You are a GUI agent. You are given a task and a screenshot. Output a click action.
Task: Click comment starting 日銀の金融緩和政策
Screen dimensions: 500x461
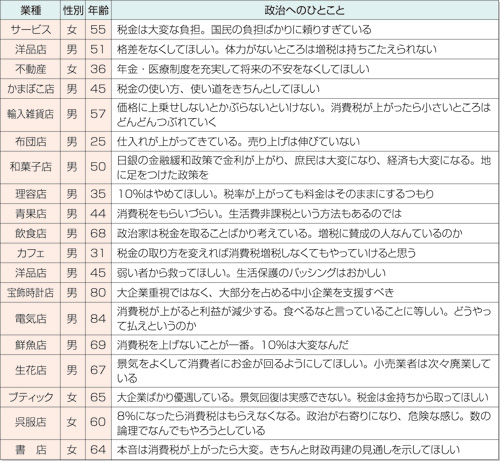[x=305, y=167]
